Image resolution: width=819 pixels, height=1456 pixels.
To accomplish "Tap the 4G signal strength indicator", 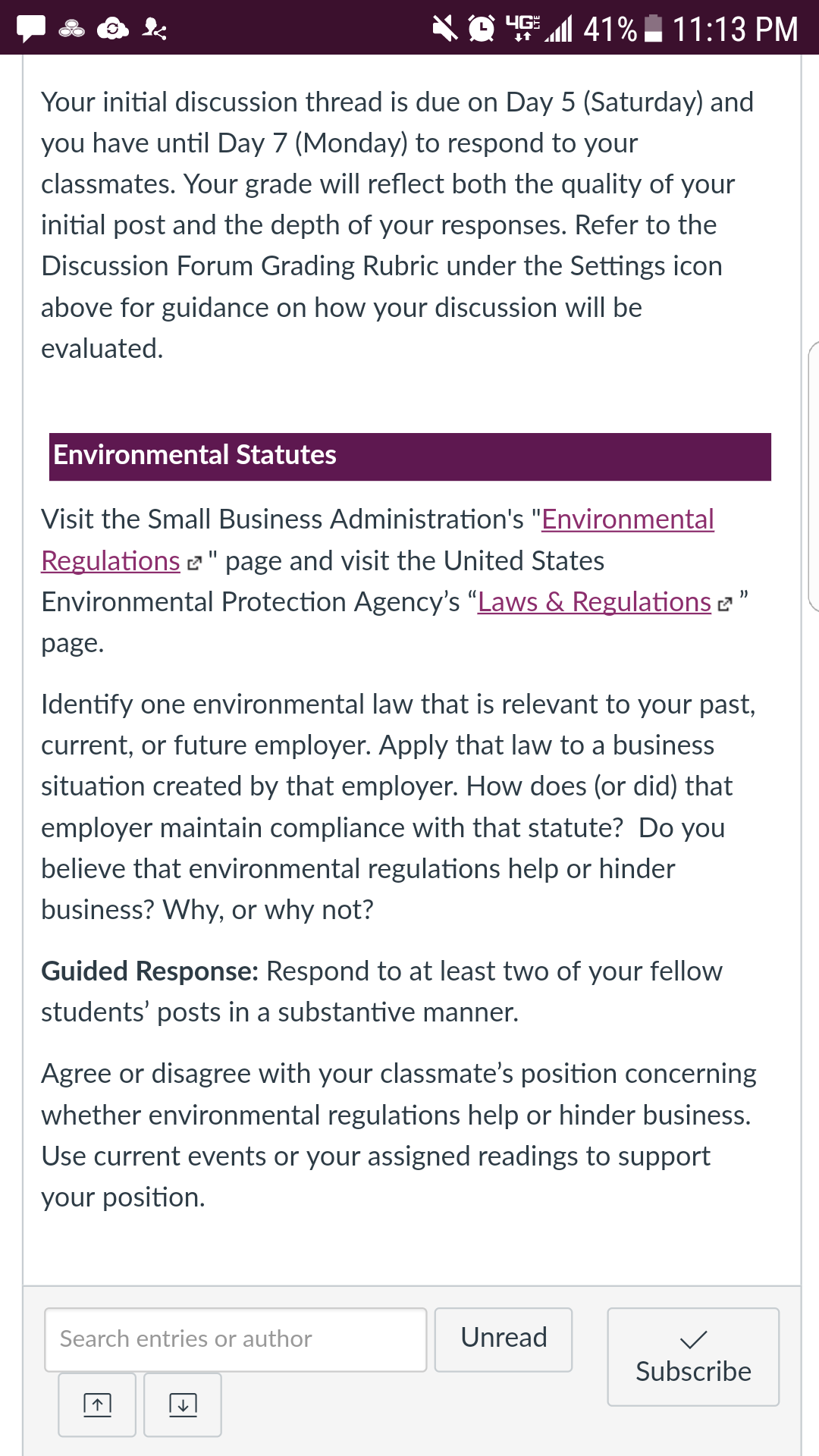I will click(x=538, y=29).
